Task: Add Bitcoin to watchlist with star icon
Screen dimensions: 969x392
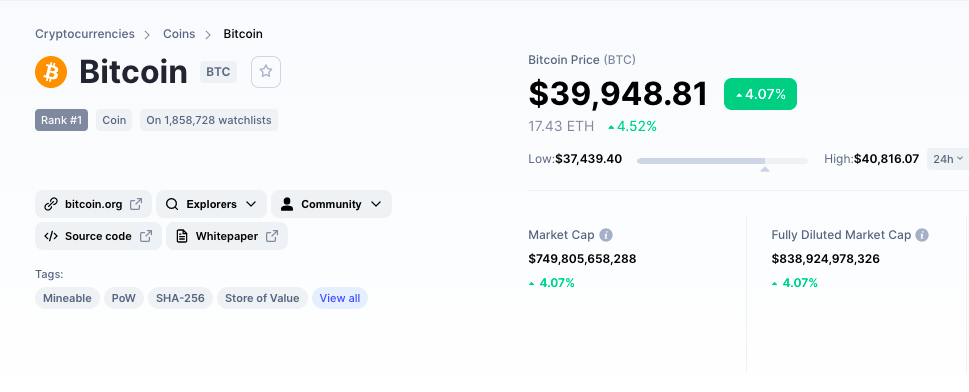Action: click(266, 72)
